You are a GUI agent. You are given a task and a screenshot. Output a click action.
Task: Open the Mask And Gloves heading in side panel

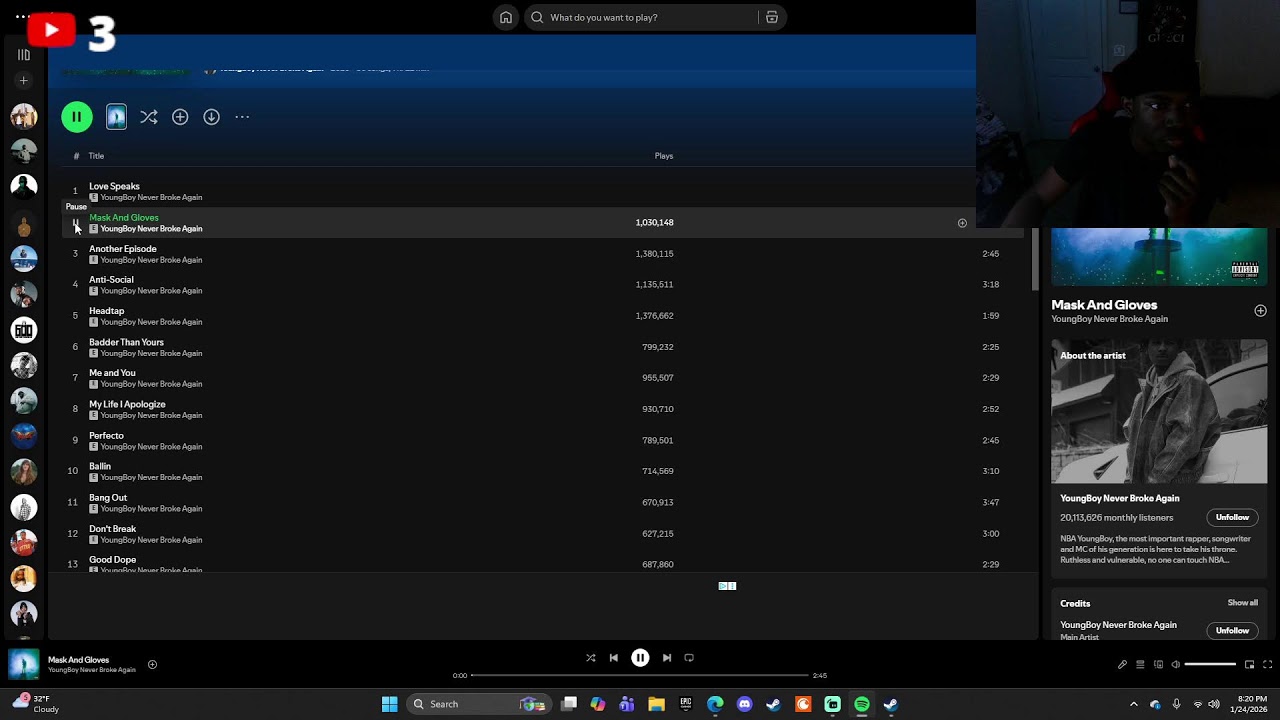coord(1104,305)
